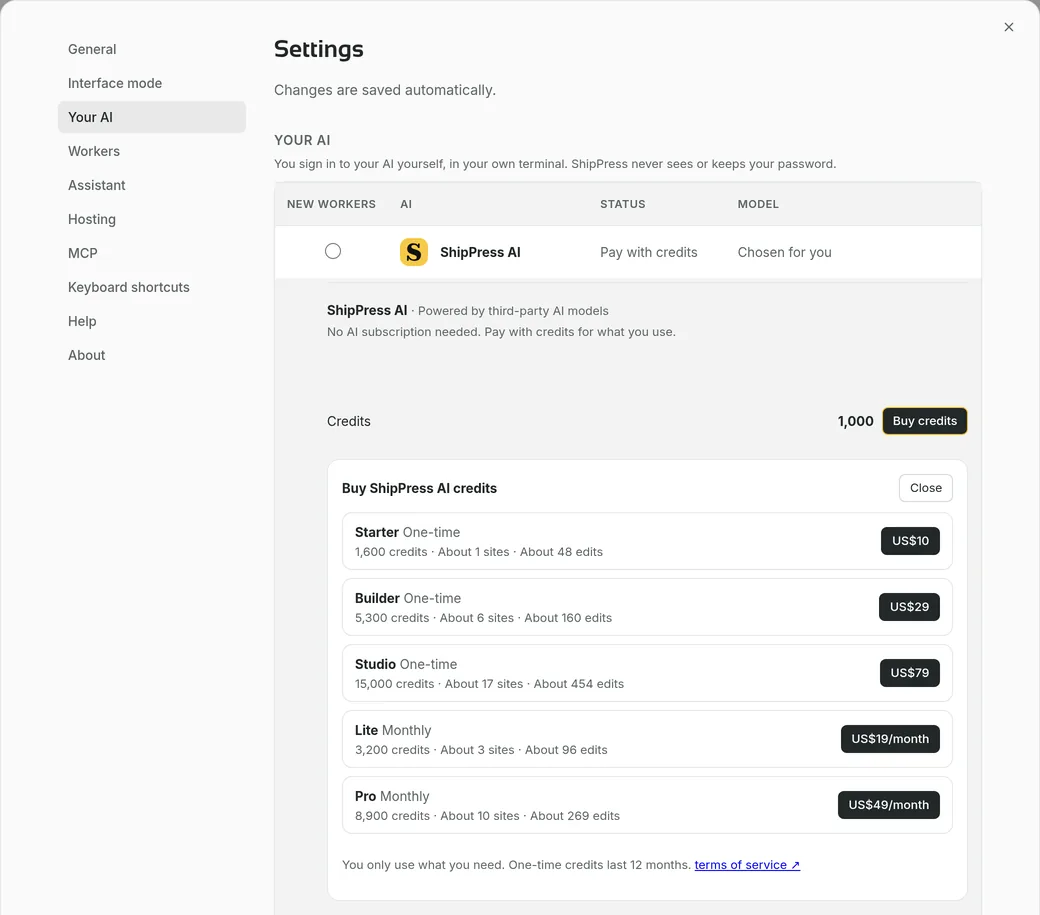Click the STATUS column header
This screenshot has height=915, width=1040.
tap(622, 204)
